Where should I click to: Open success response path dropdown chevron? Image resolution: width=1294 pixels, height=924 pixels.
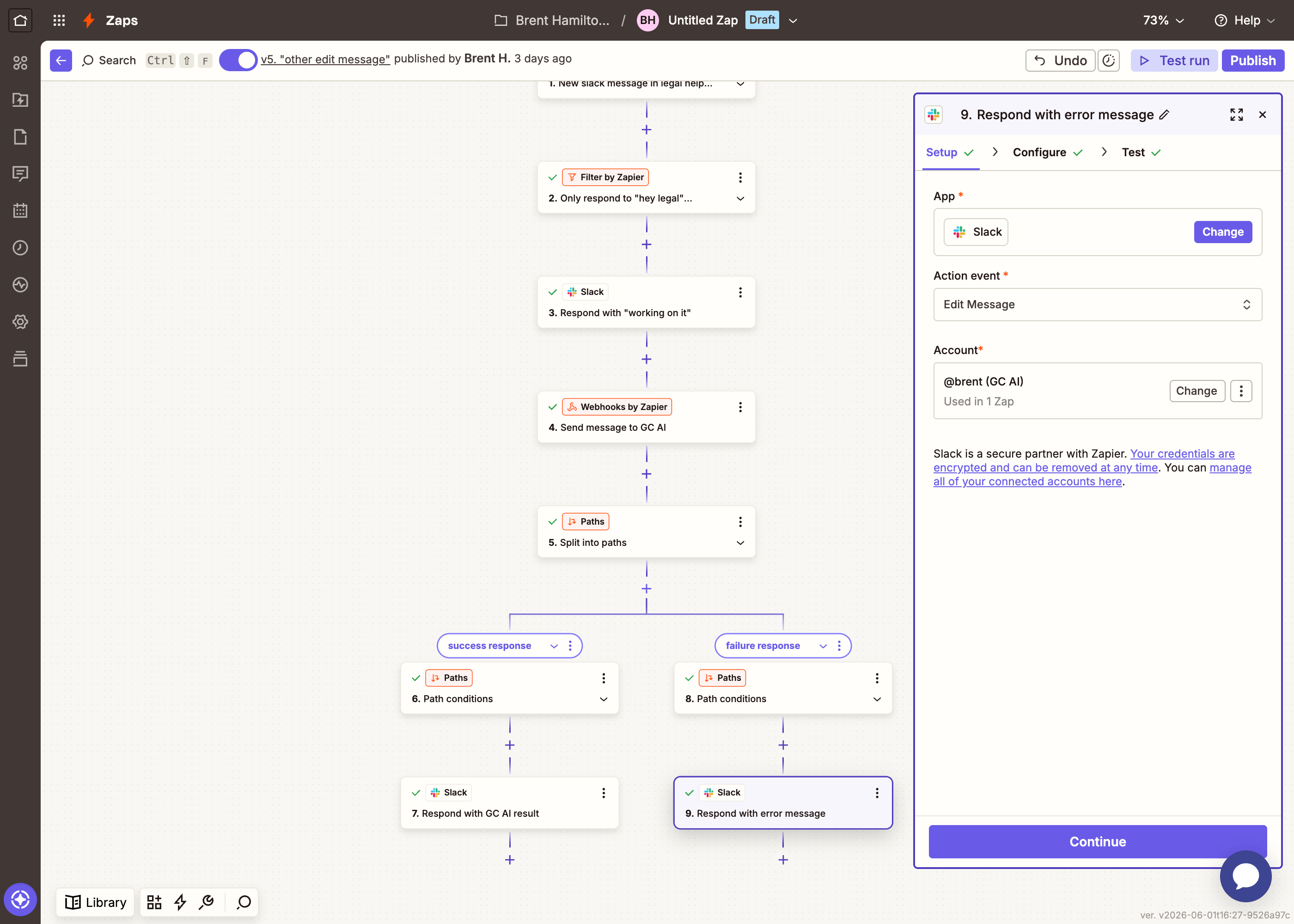click(554, 646)
